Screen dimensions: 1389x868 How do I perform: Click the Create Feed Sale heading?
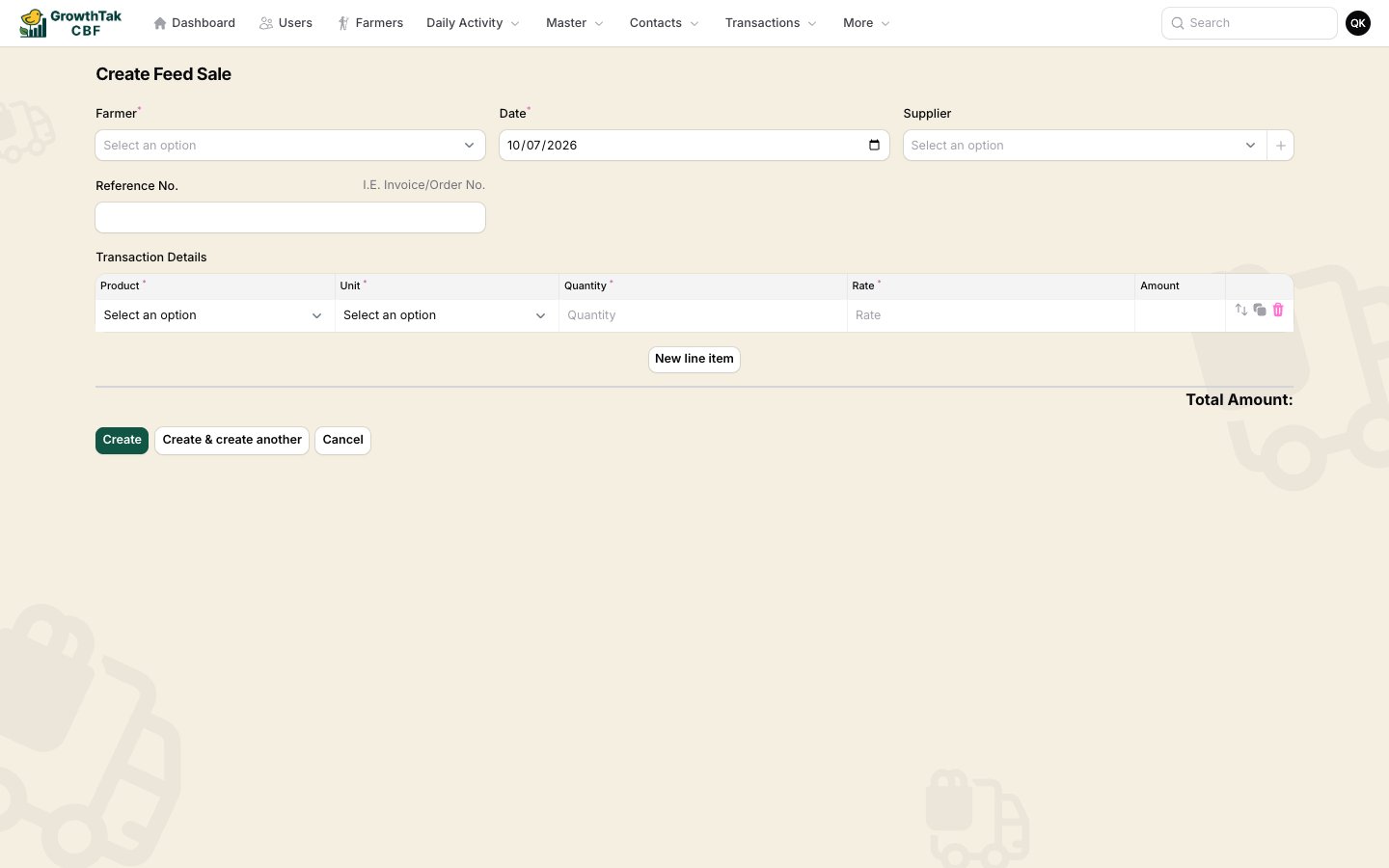click(x=163, y=74)
